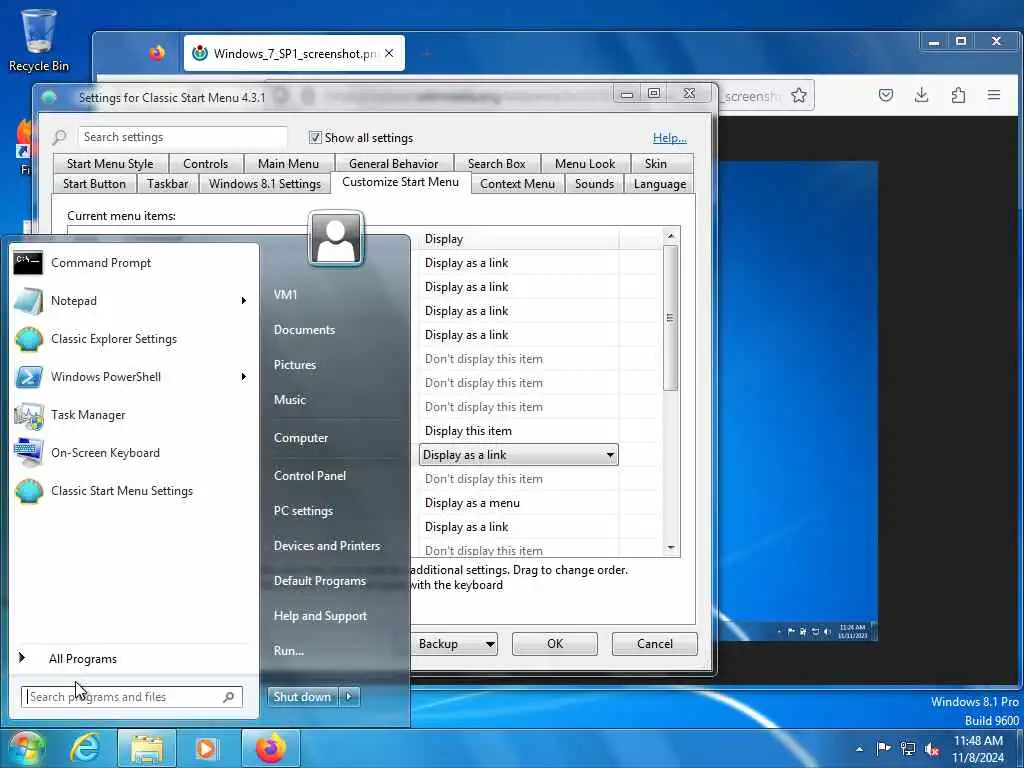Click Cancel in settings dialog
Screen dimensions: 1024x768
tap(654, 644)
